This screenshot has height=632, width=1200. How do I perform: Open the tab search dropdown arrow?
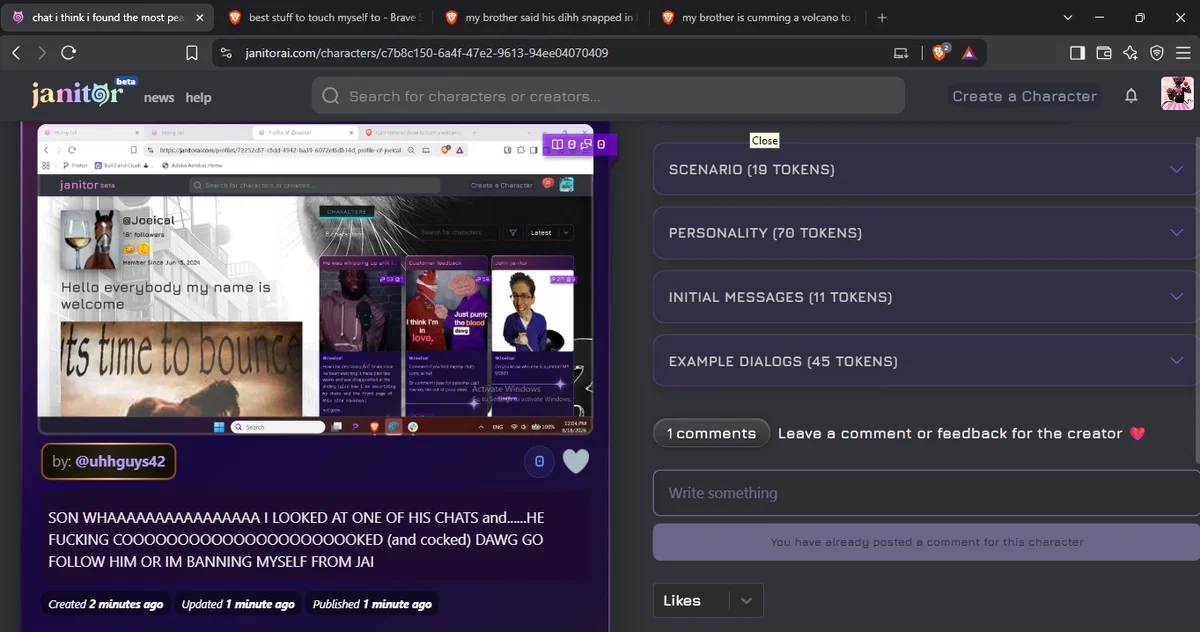pyautogui.click(x=1068, y=18)
